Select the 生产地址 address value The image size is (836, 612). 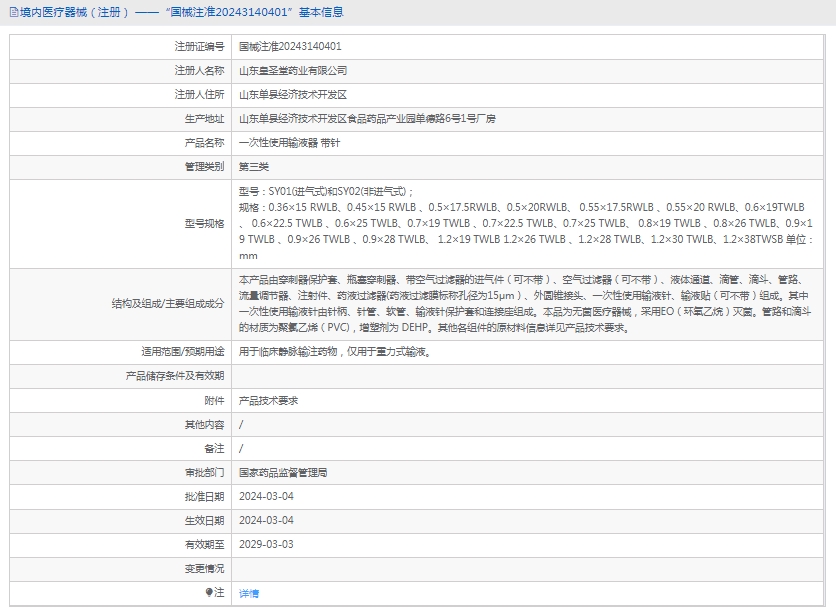pyautogui.click(x=367, y=119)
